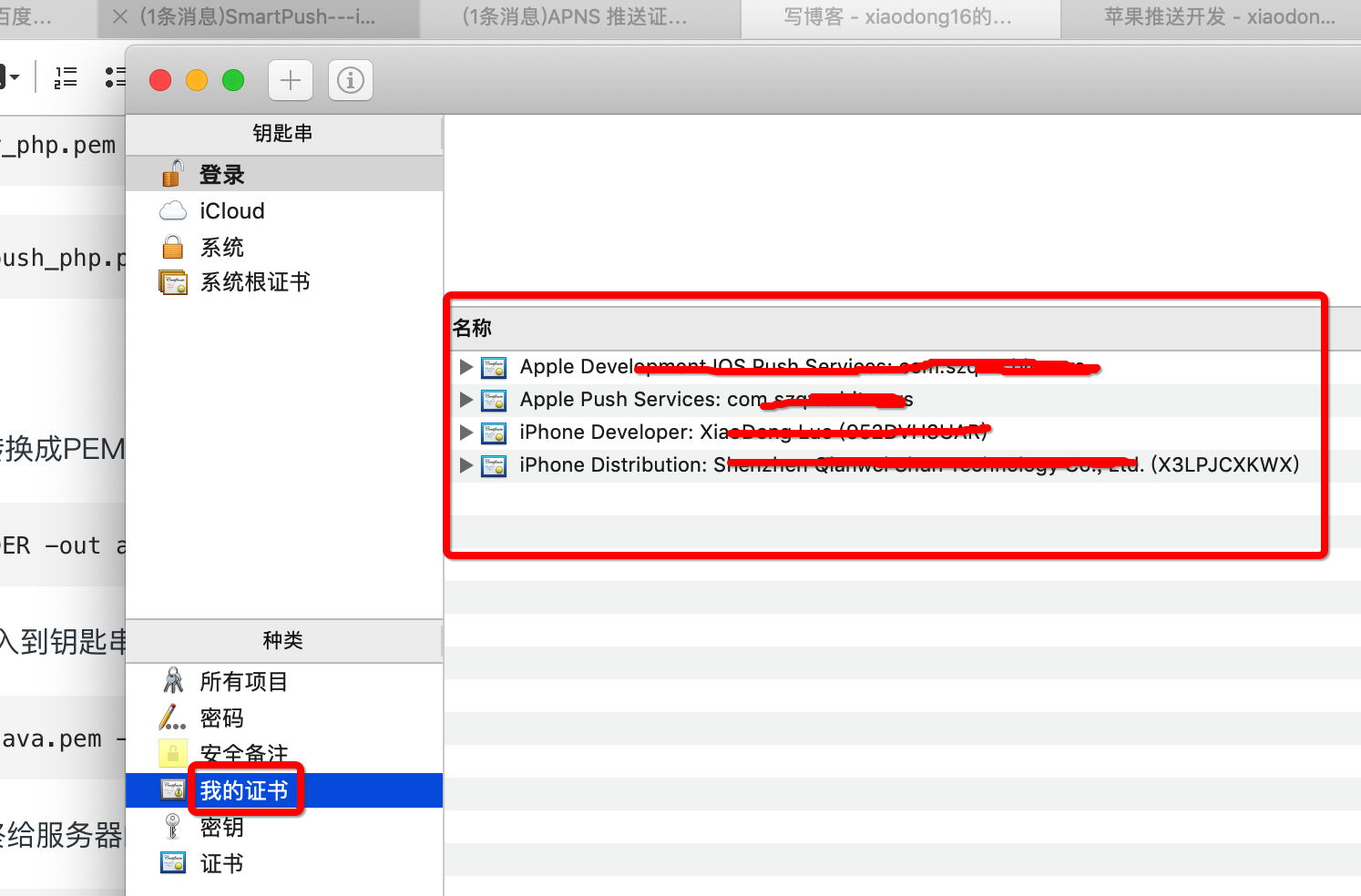Viewport: 1361px width, 896px height.
Task: Expand the Apple Development IOS Push Services certificate
Action: point(466,367)
